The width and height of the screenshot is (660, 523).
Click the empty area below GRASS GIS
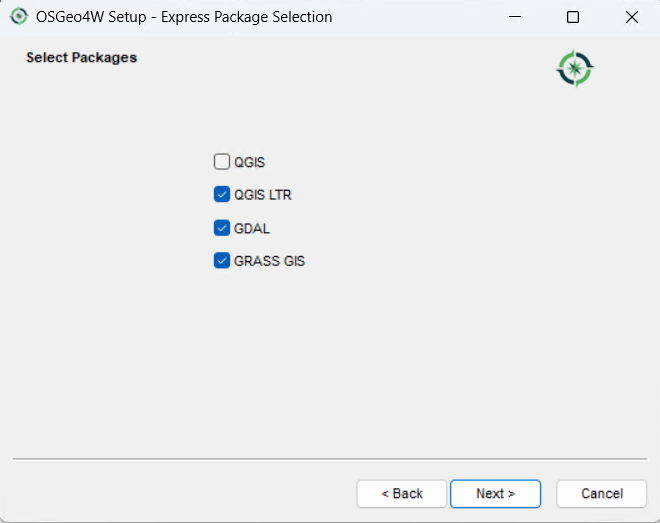330,360
